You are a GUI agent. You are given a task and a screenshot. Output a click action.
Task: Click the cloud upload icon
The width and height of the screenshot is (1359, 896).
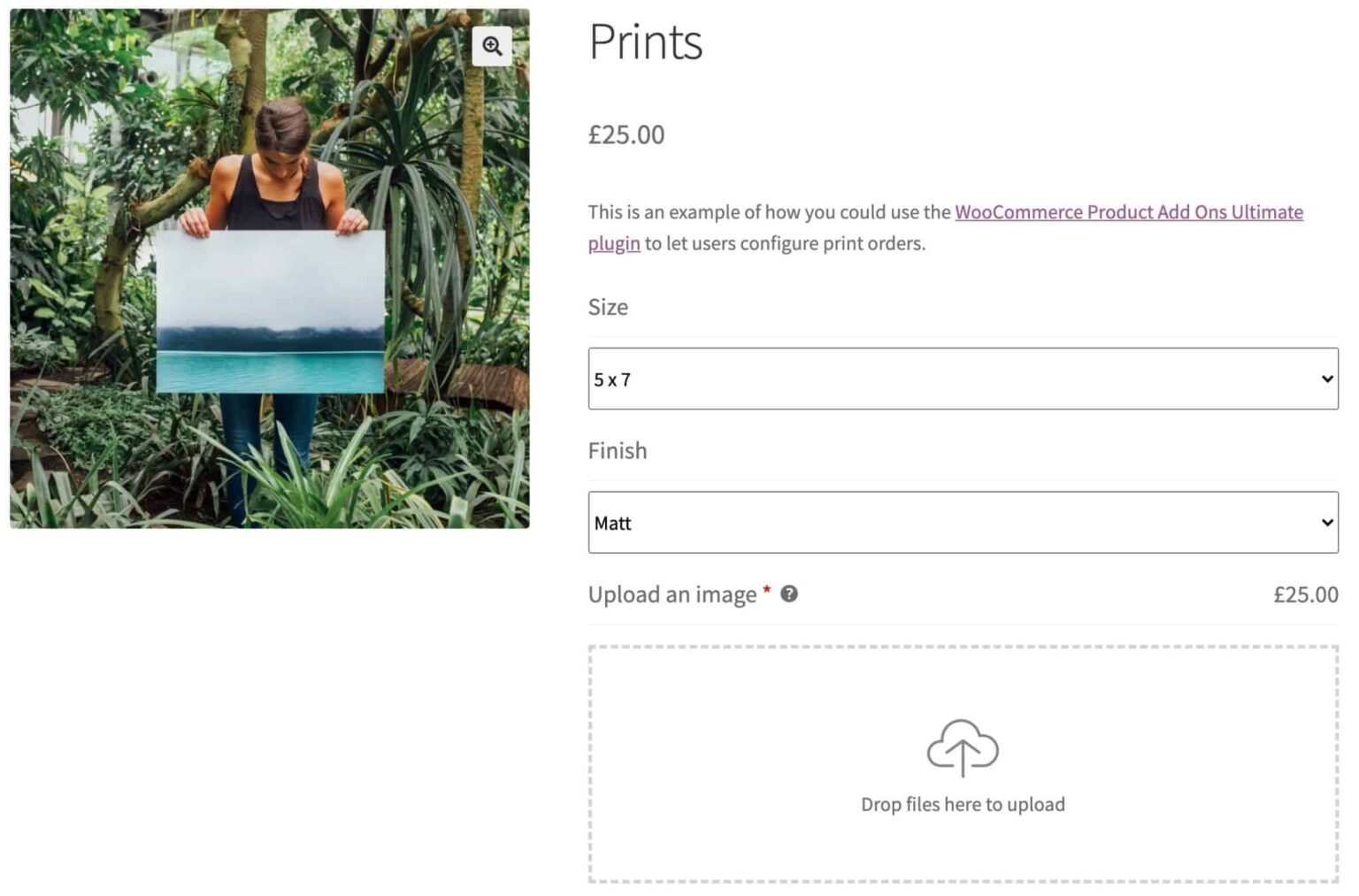coord(963,747)
